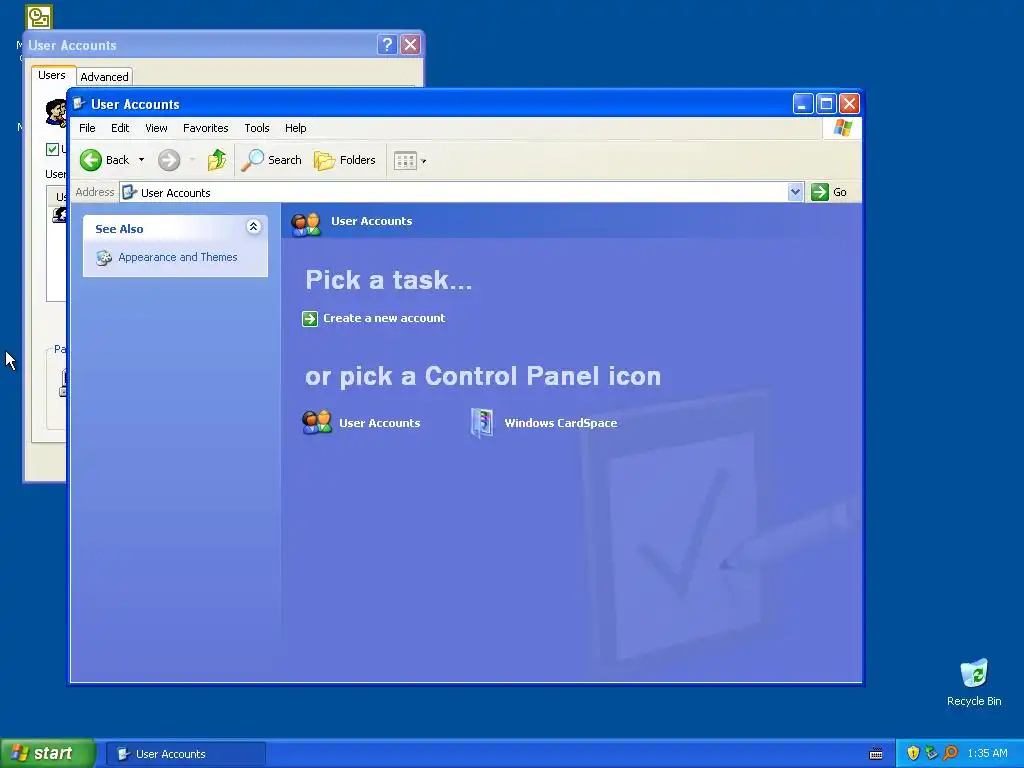Open the File menu
This screenshot has height=768, width=1024.
87,128
